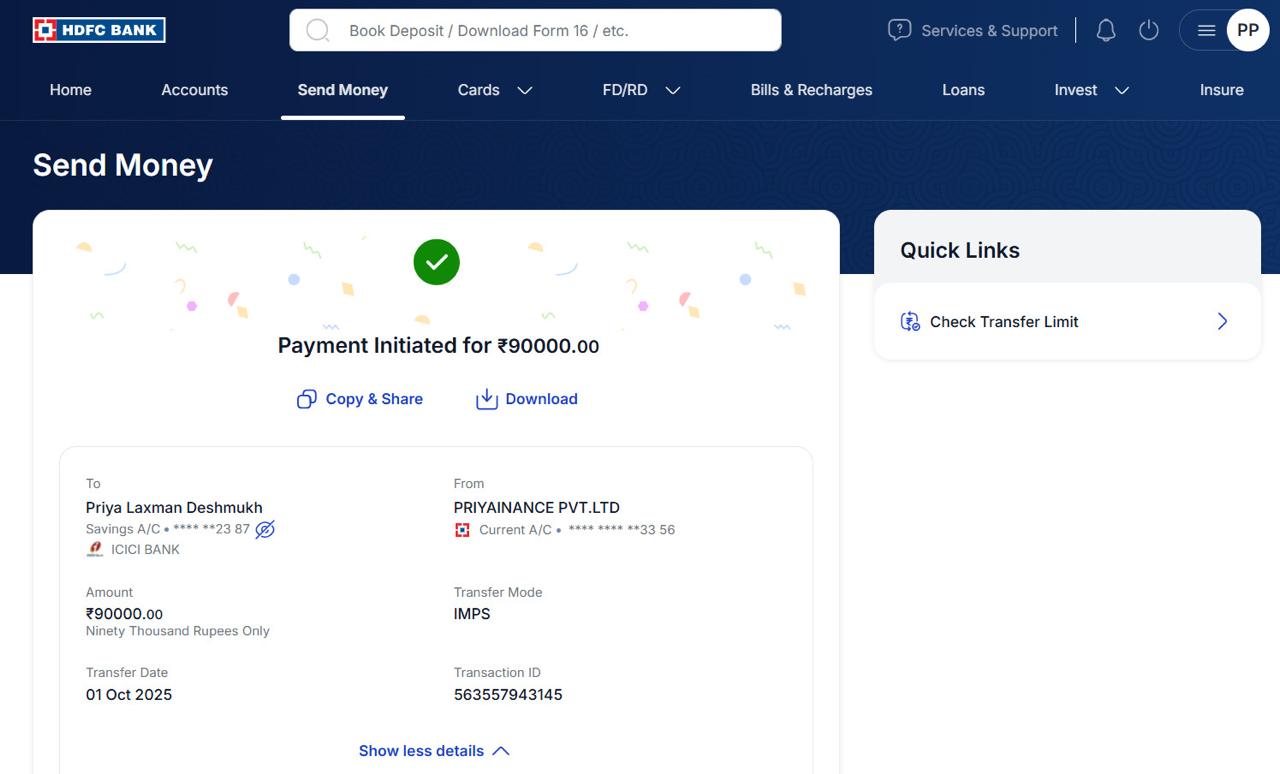Open notifications bell icon

coord(1105,30)
